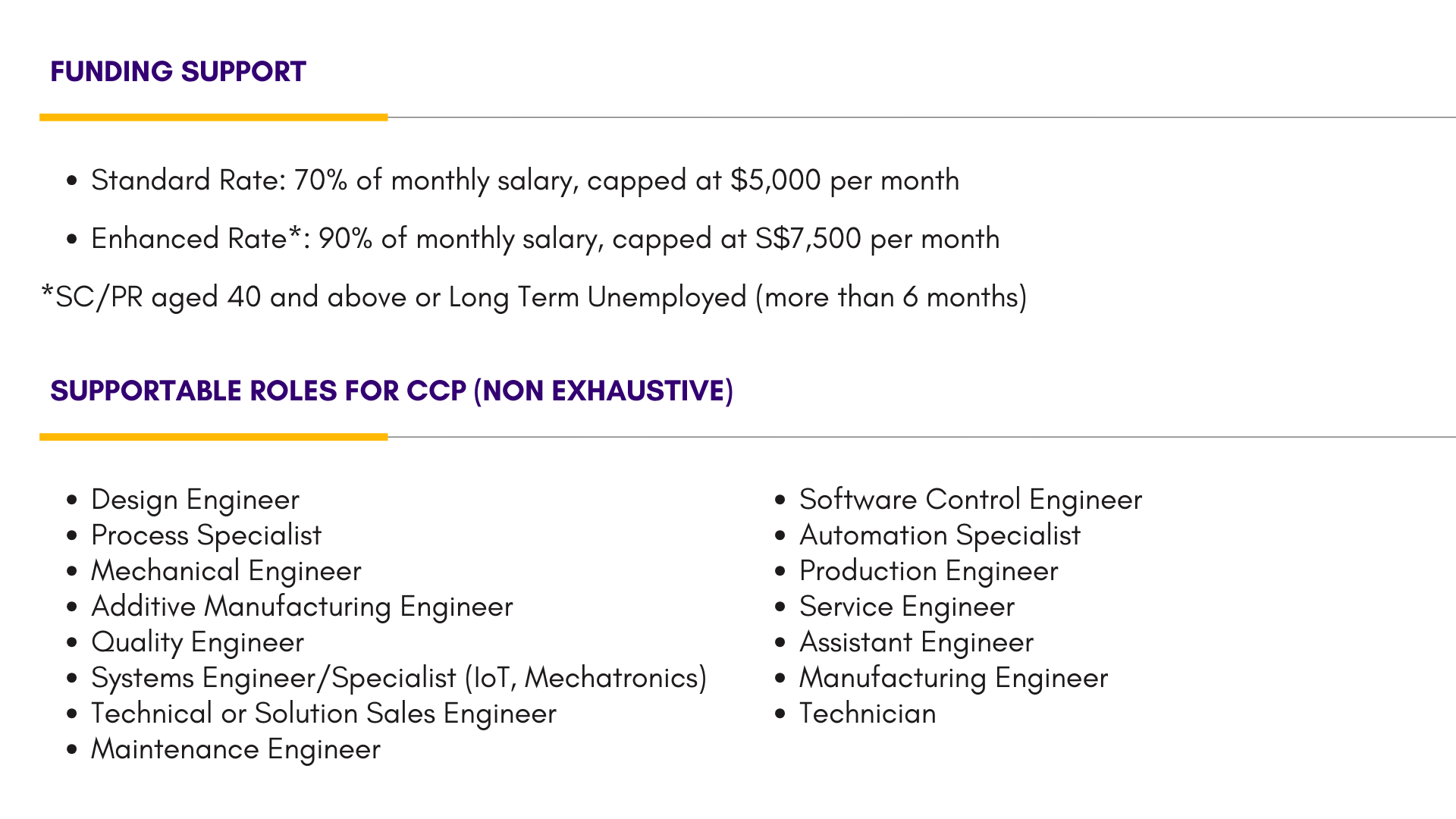Click the Production Engineer role
The image size is (1456, 819).
tap(929, 571)
